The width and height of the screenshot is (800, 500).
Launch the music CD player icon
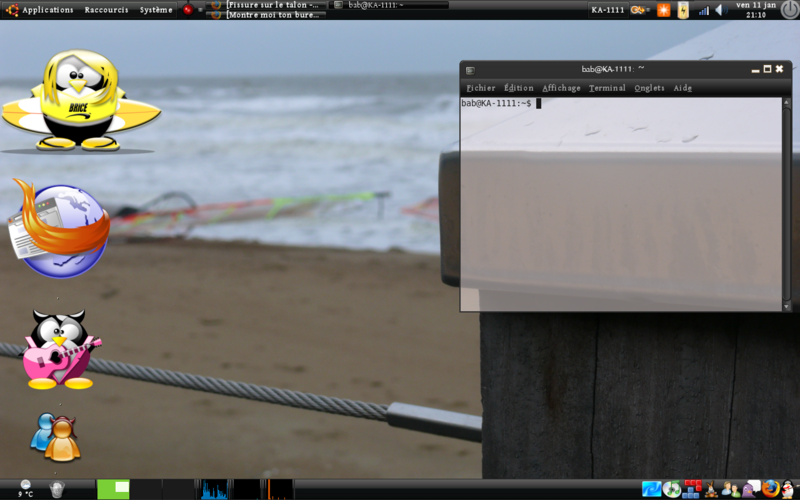point(672,489)
